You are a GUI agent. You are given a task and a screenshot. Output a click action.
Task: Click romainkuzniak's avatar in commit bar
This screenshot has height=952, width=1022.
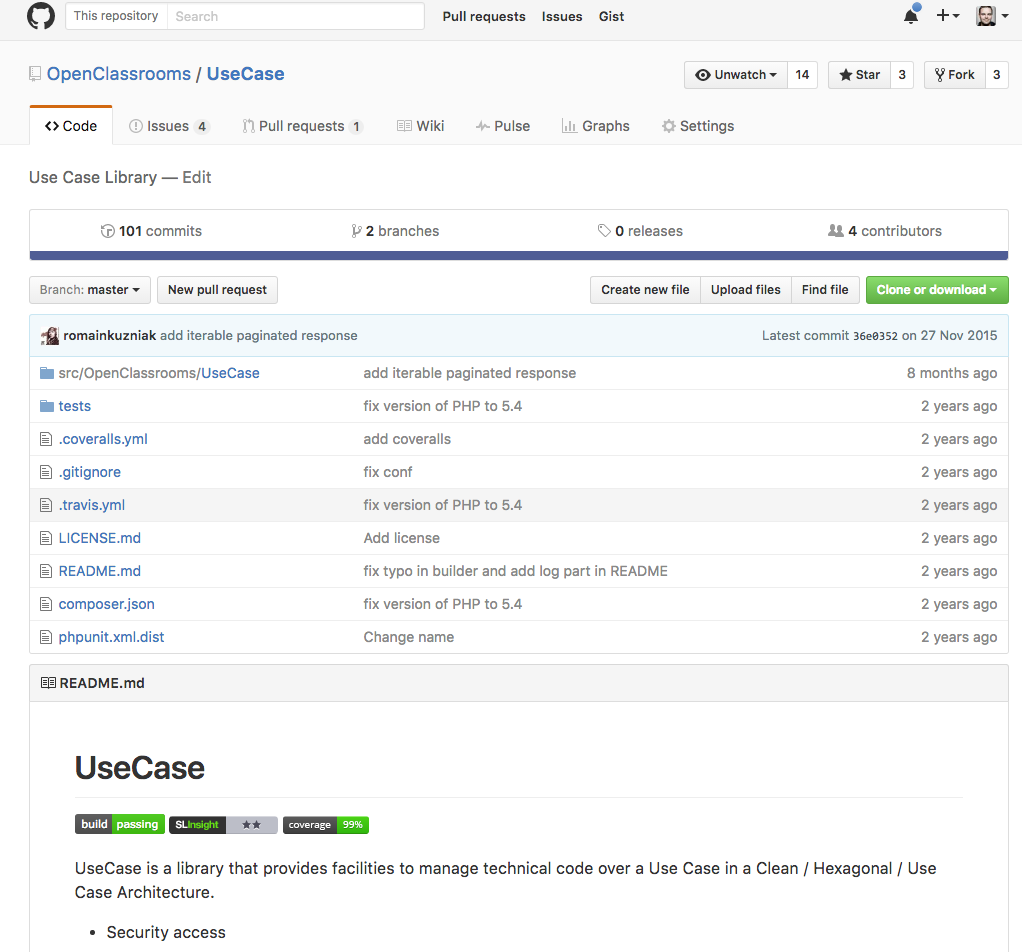point(50,336)
